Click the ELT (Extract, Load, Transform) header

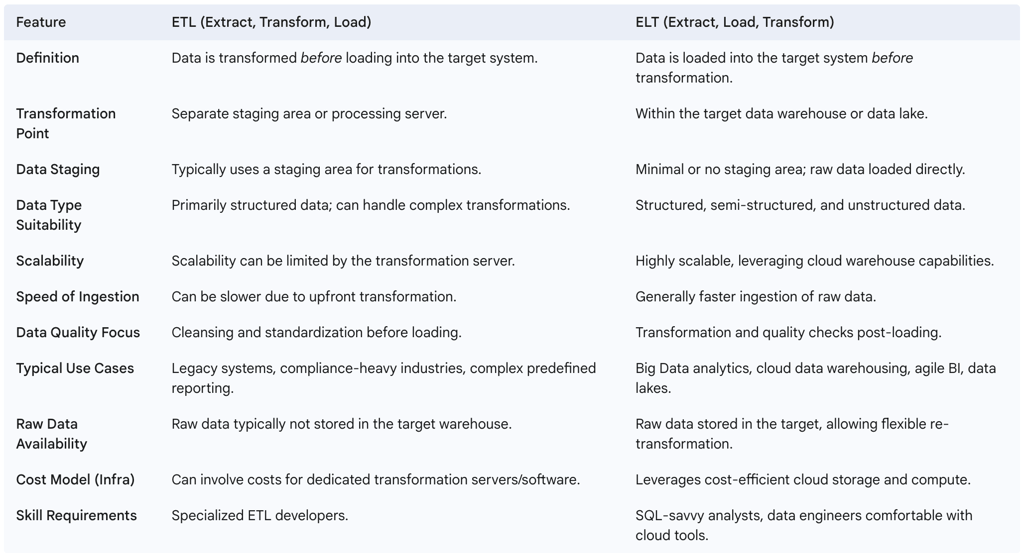coord(734,22)
